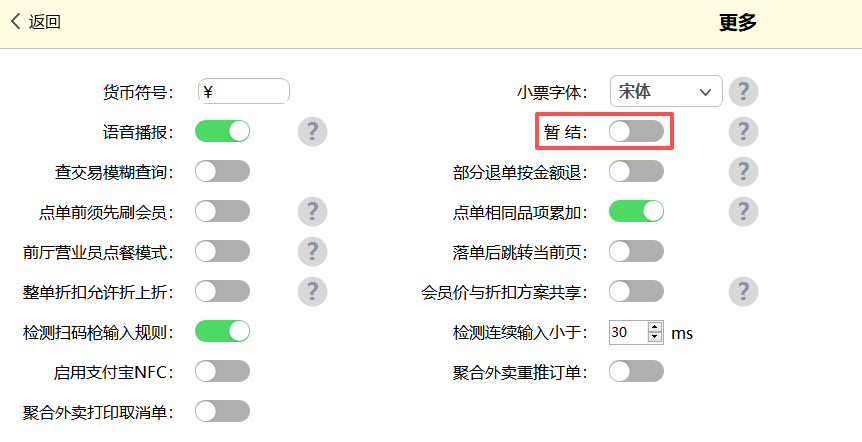This screenshot has height=442, width=862.
Task: Click the help icon beside 点单前须先刷会员
Action: point(312,211)
